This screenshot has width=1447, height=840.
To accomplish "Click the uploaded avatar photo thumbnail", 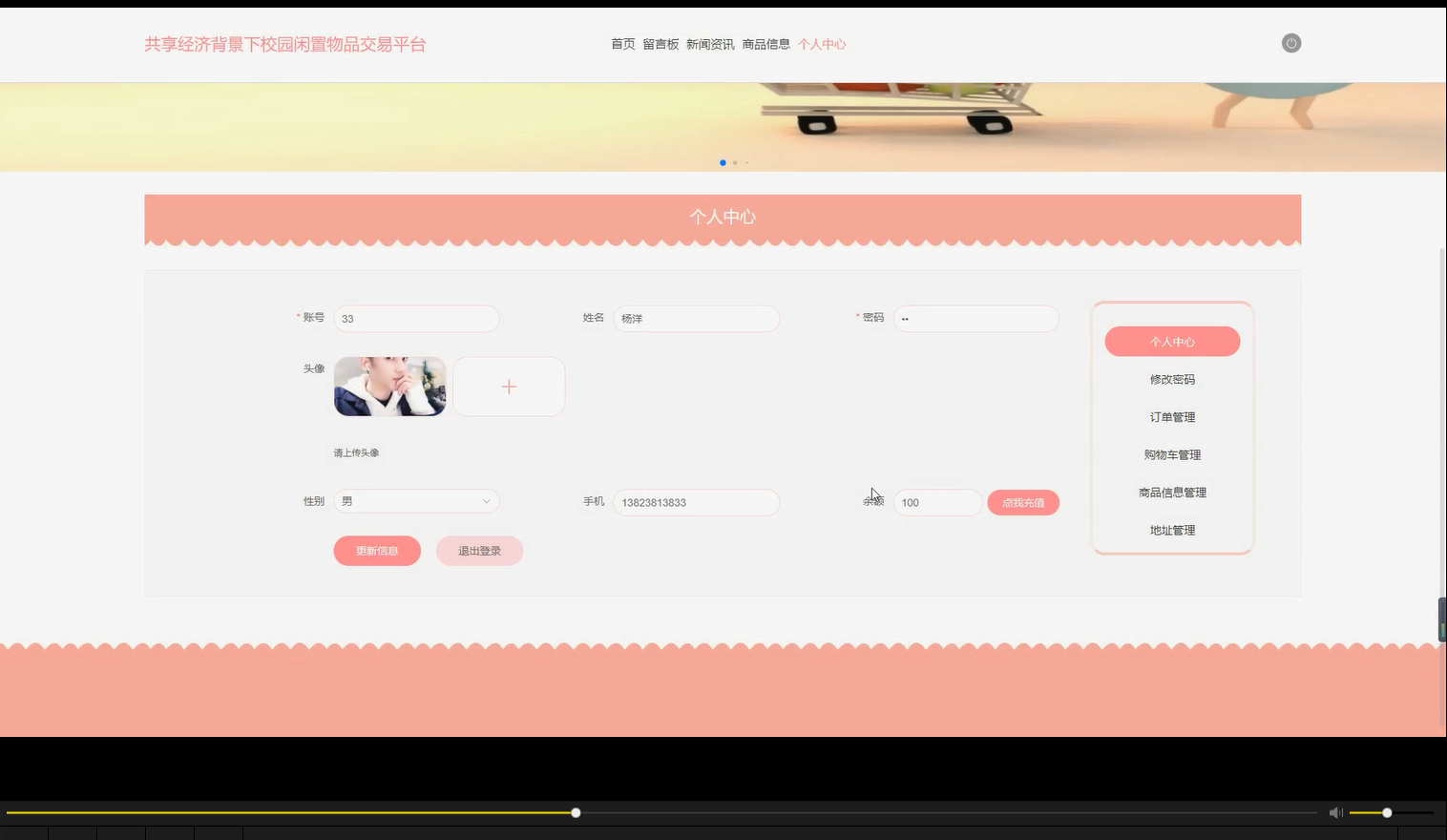I will (x=389, y=387).
